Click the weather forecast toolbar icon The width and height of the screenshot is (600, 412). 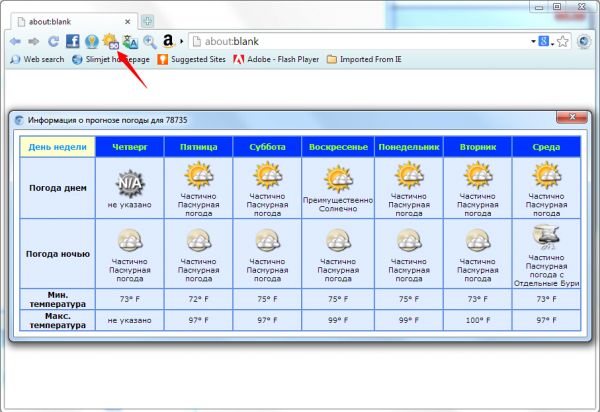[111, 41]
